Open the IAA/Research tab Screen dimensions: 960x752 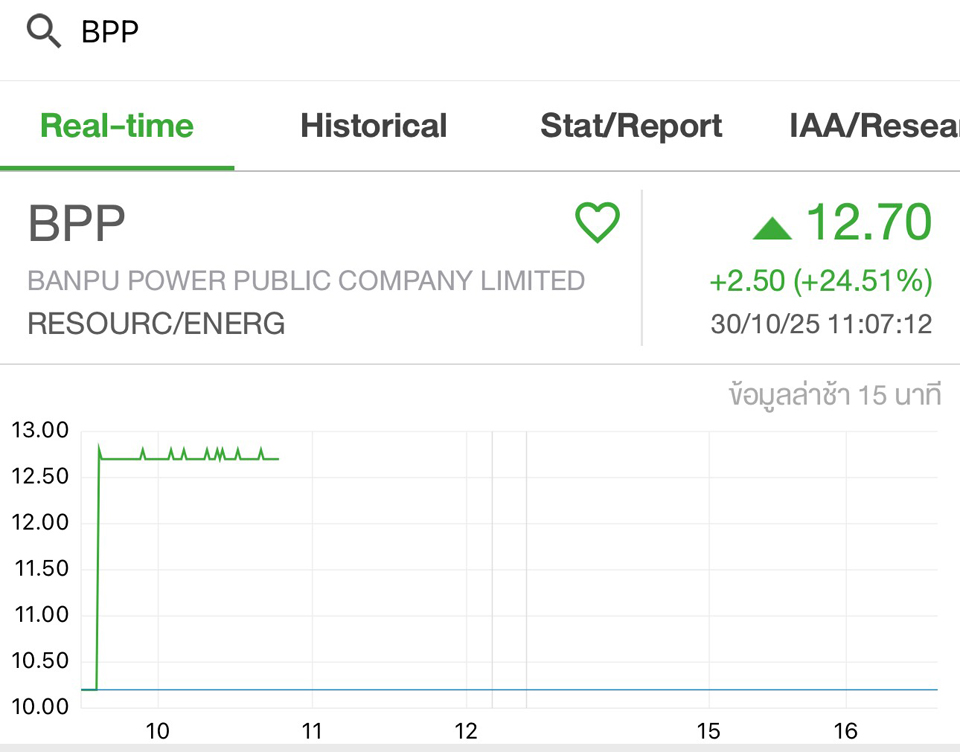point(873,126)
